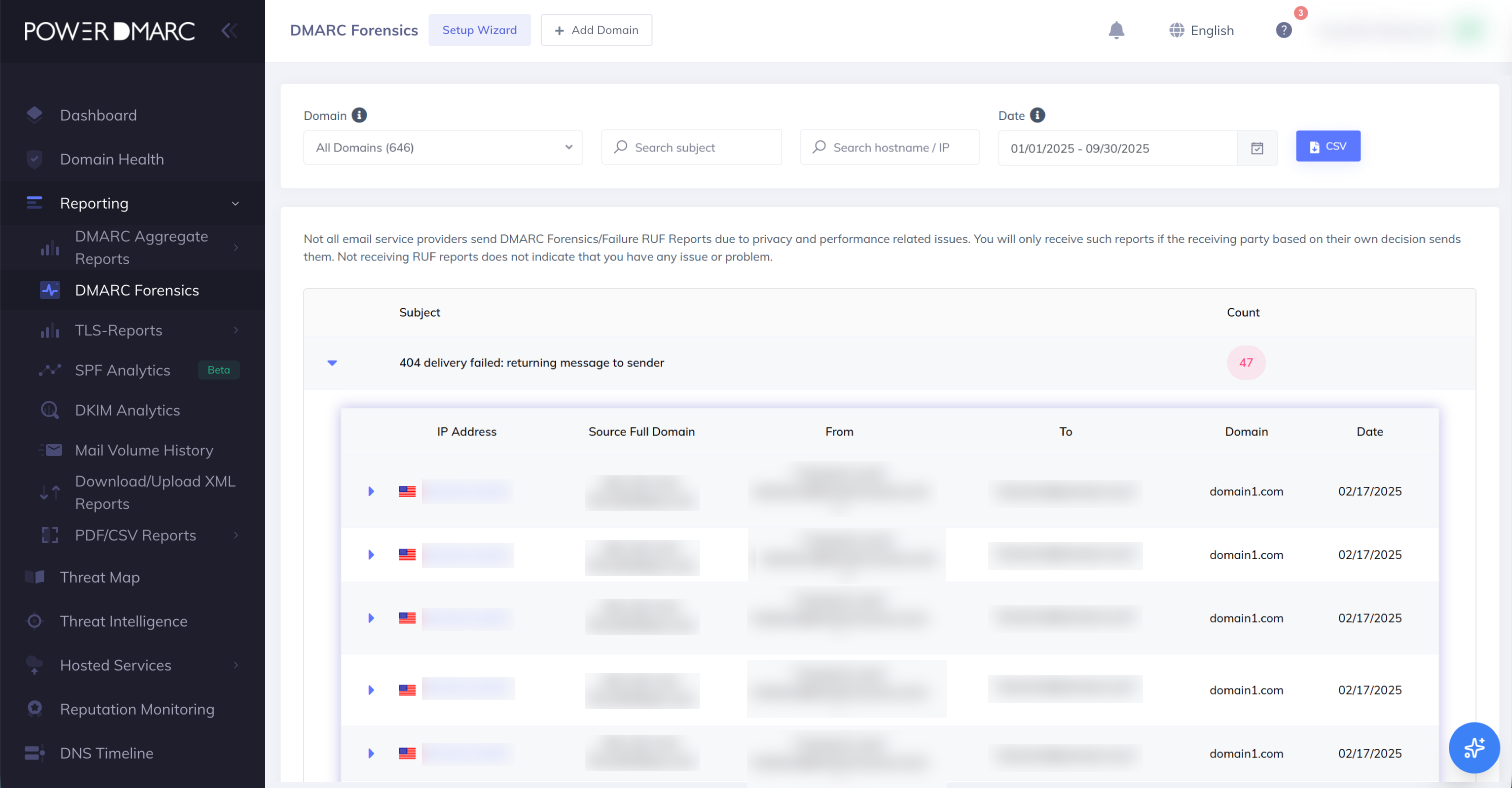Click the Subject column header
Image resolution: width=1512 pixels, height=788 pixels.
tap(420, 312)
